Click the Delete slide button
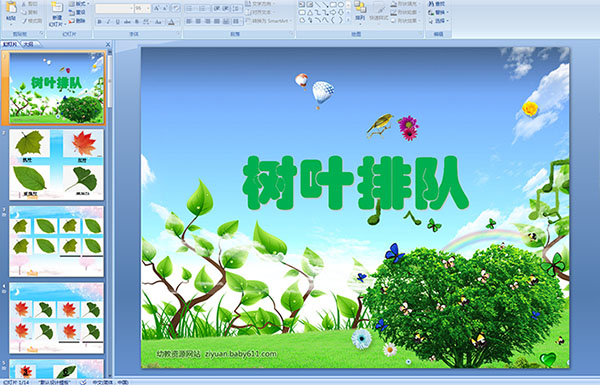The height and width of the screenshot is (385, 600). click(78, 21)
